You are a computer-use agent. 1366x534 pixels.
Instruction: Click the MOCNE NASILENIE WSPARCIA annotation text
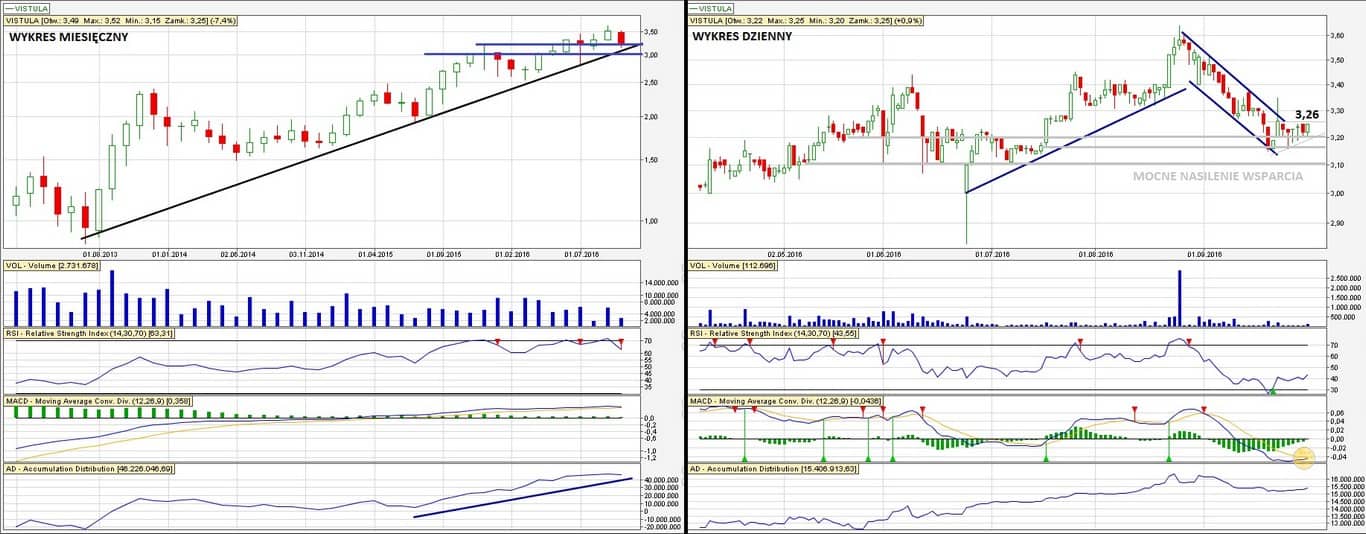1217,176
